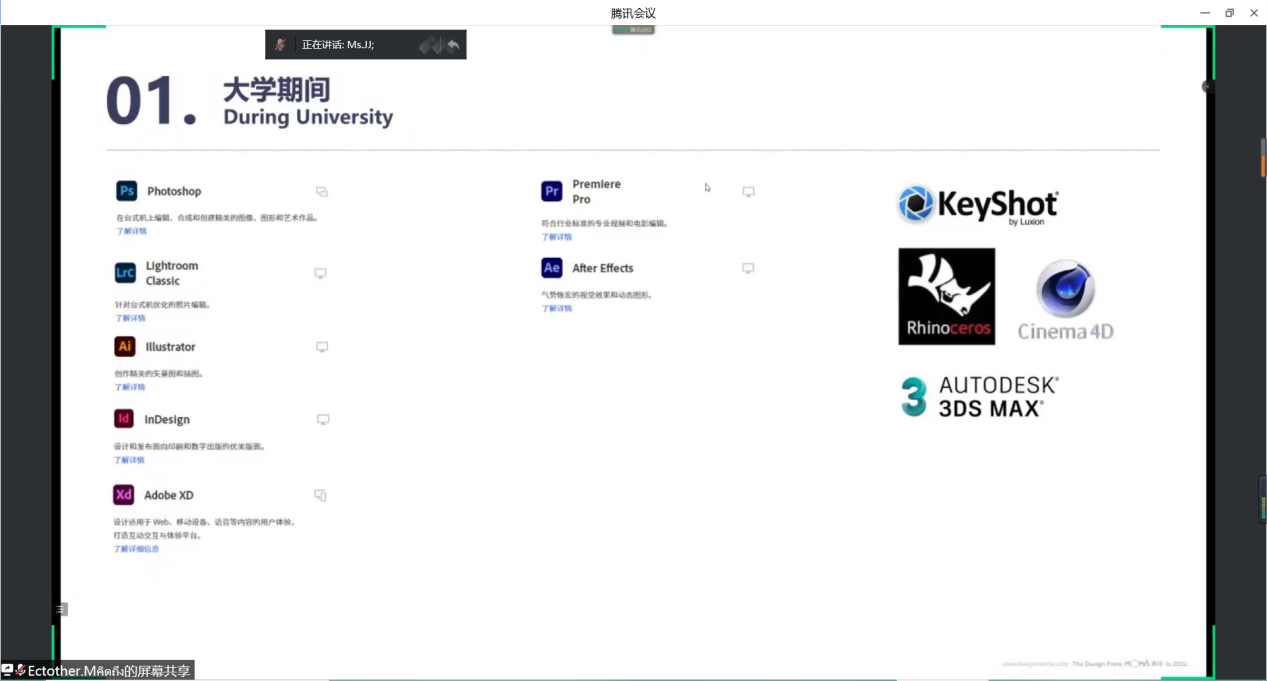Click the InDesign Id icon
Viewport: 1267px width, 681px height.
coord(124,419)
